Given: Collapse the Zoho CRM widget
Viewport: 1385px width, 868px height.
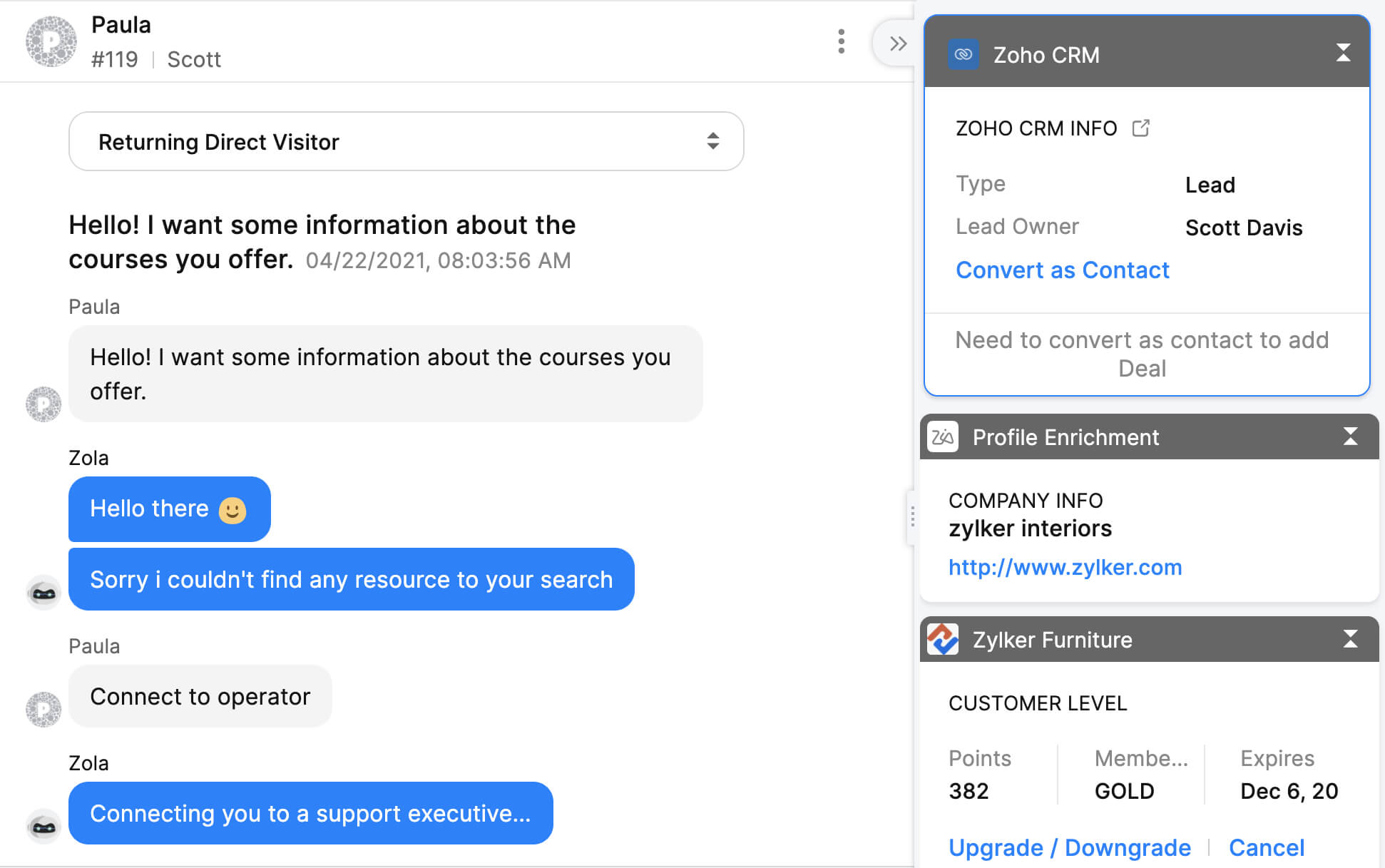Looking at the screenshot, I should pyautogui.click(x=1343, y=53).
